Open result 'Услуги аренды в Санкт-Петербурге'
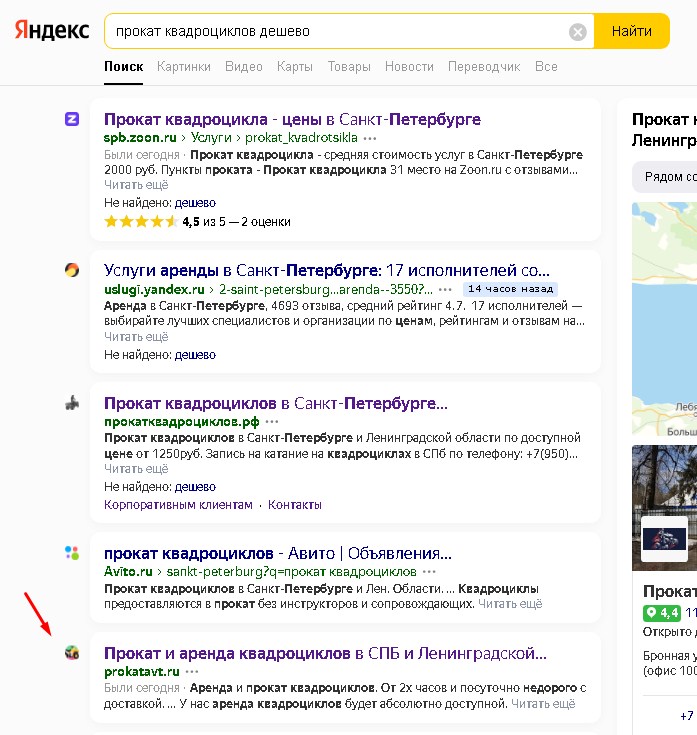 pyautogui.click(x=327, y=270)
